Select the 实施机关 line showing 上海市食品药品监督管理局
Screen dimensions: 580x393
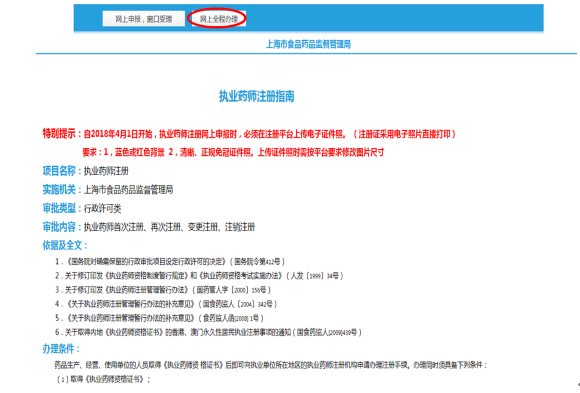(x=108, y=189)
